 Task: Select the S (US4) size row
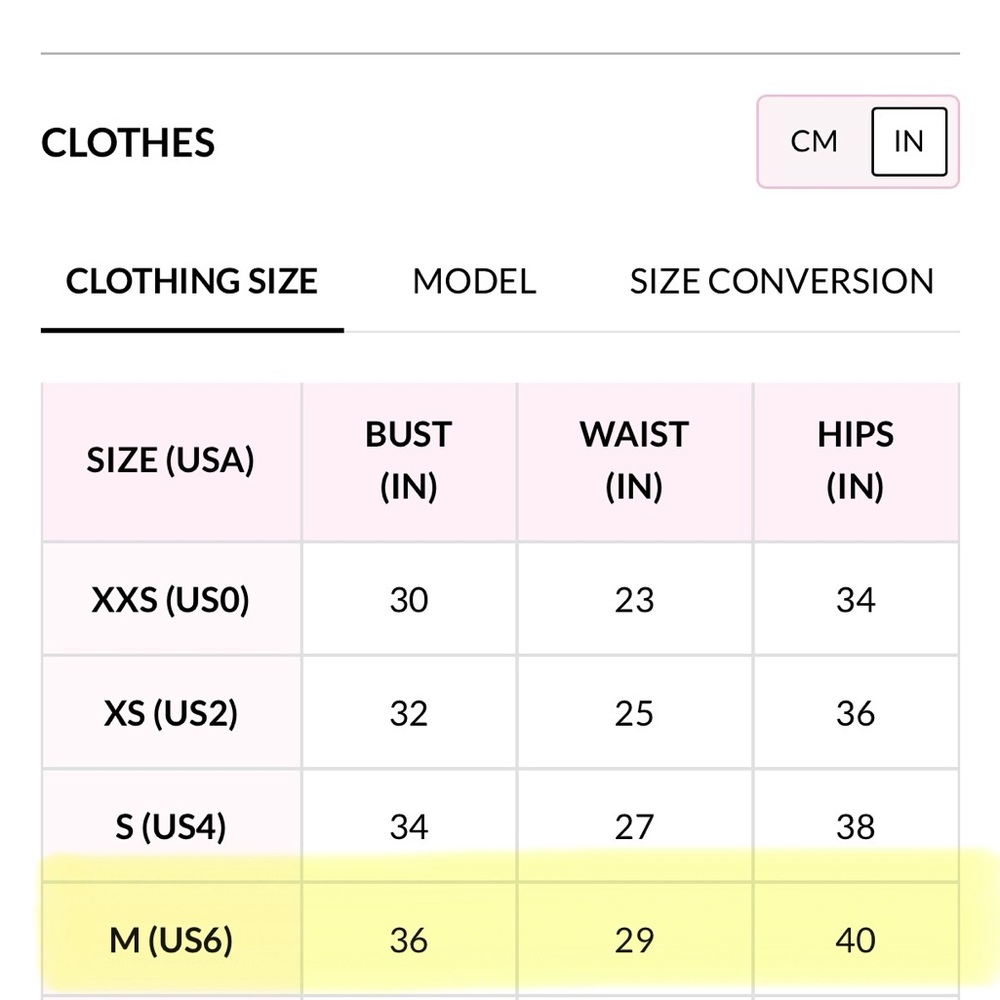point(500,827)
